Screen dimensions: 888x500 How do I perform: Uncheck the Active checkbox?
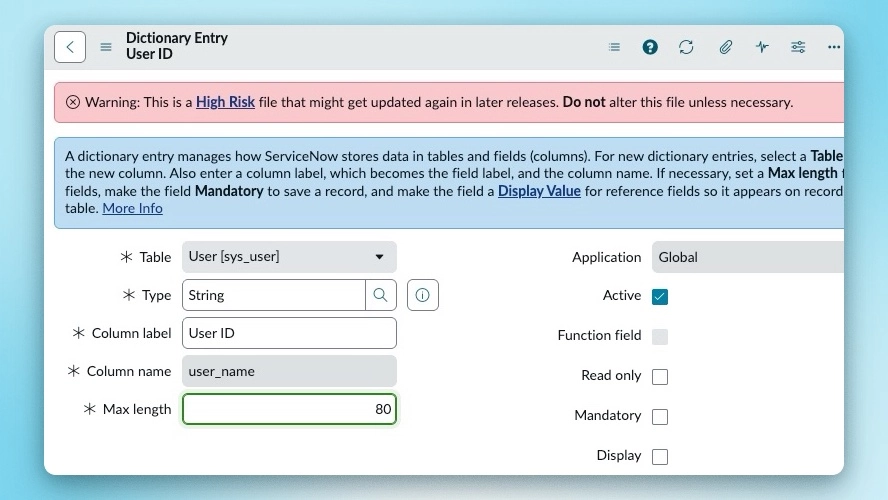click(x=660, y=297)
